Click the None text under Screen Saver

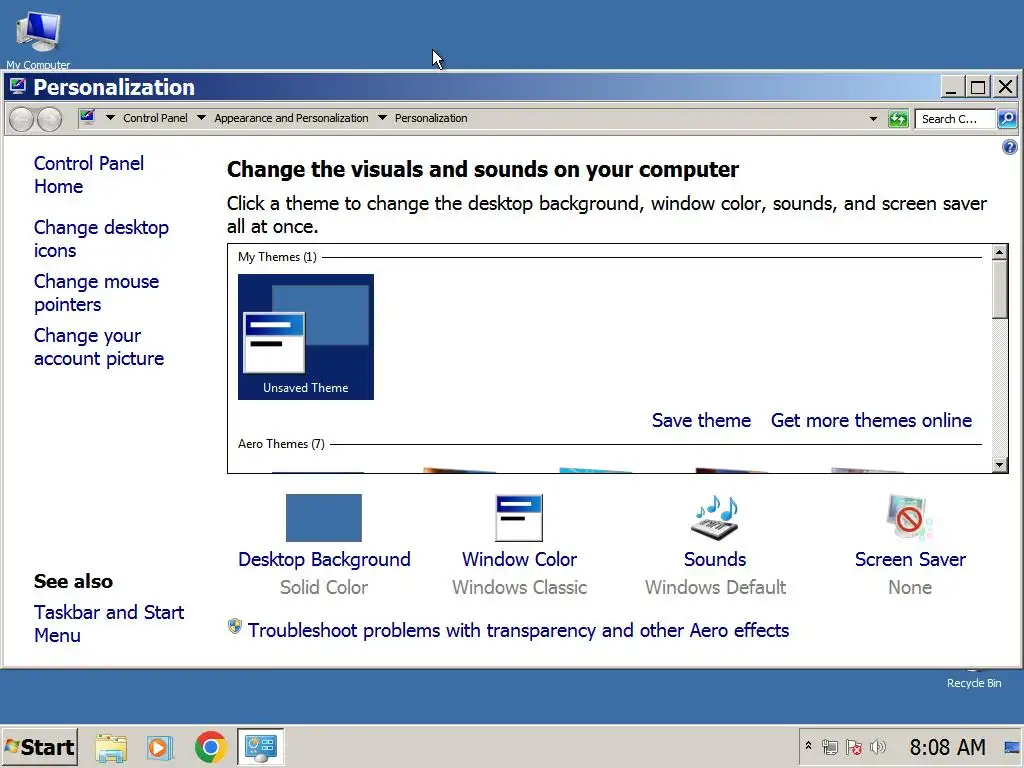[910, 587]
